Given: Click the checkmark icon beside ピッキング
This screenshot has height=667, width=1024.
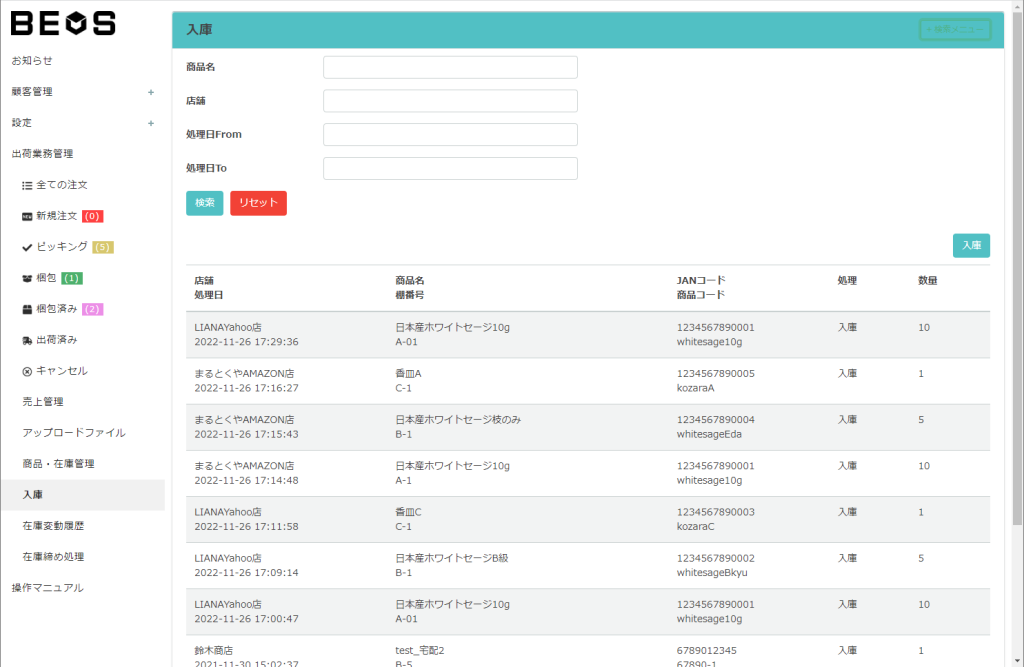Looking at the screenshot, I should click(27, 247).
